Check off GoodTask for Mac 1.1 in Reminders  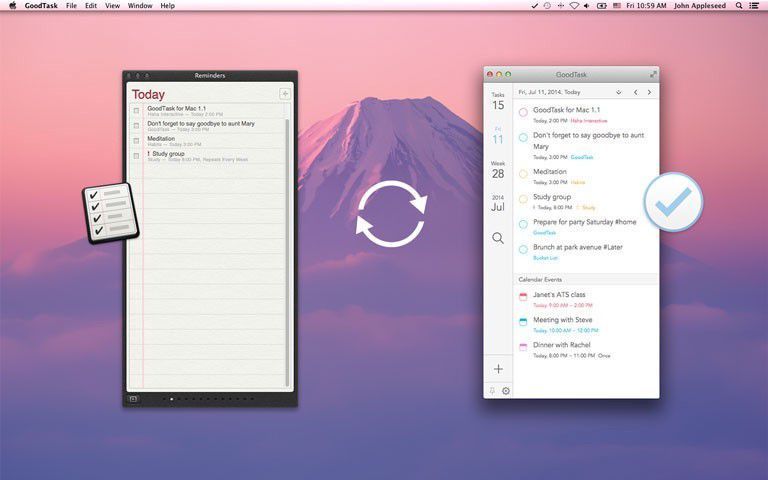(x=136, y=111)
